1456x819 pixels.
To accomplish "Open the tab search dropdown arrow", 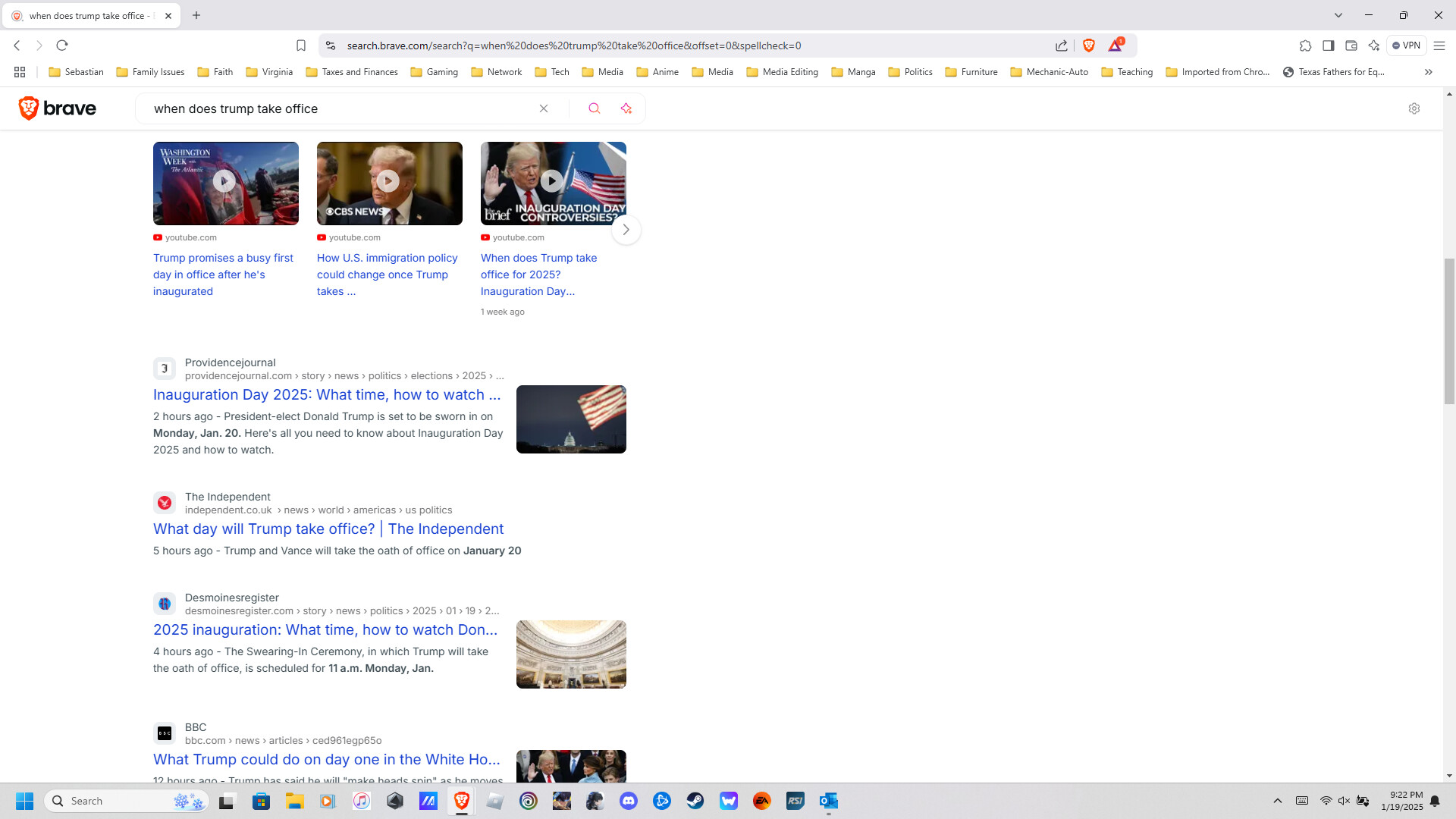I will point(1338,15).
